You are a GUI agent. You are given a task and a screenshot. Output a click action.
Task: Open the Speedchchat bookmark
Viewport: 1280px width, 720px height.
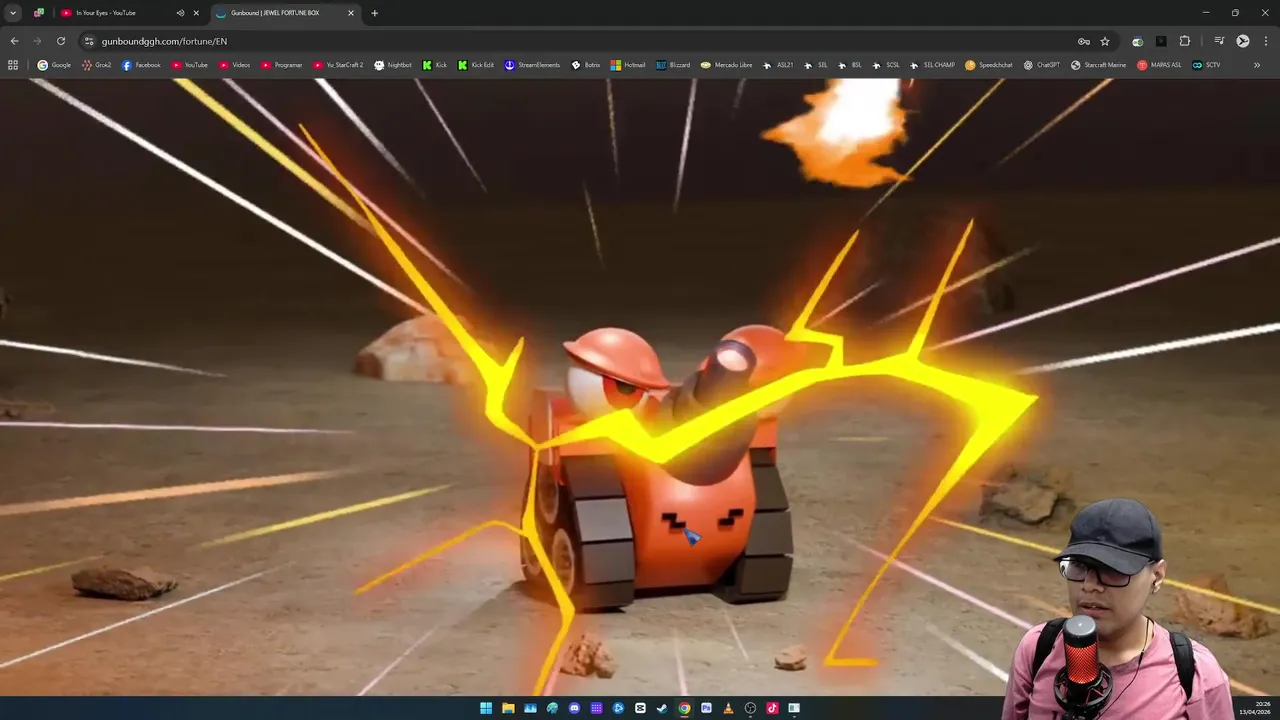988,65
